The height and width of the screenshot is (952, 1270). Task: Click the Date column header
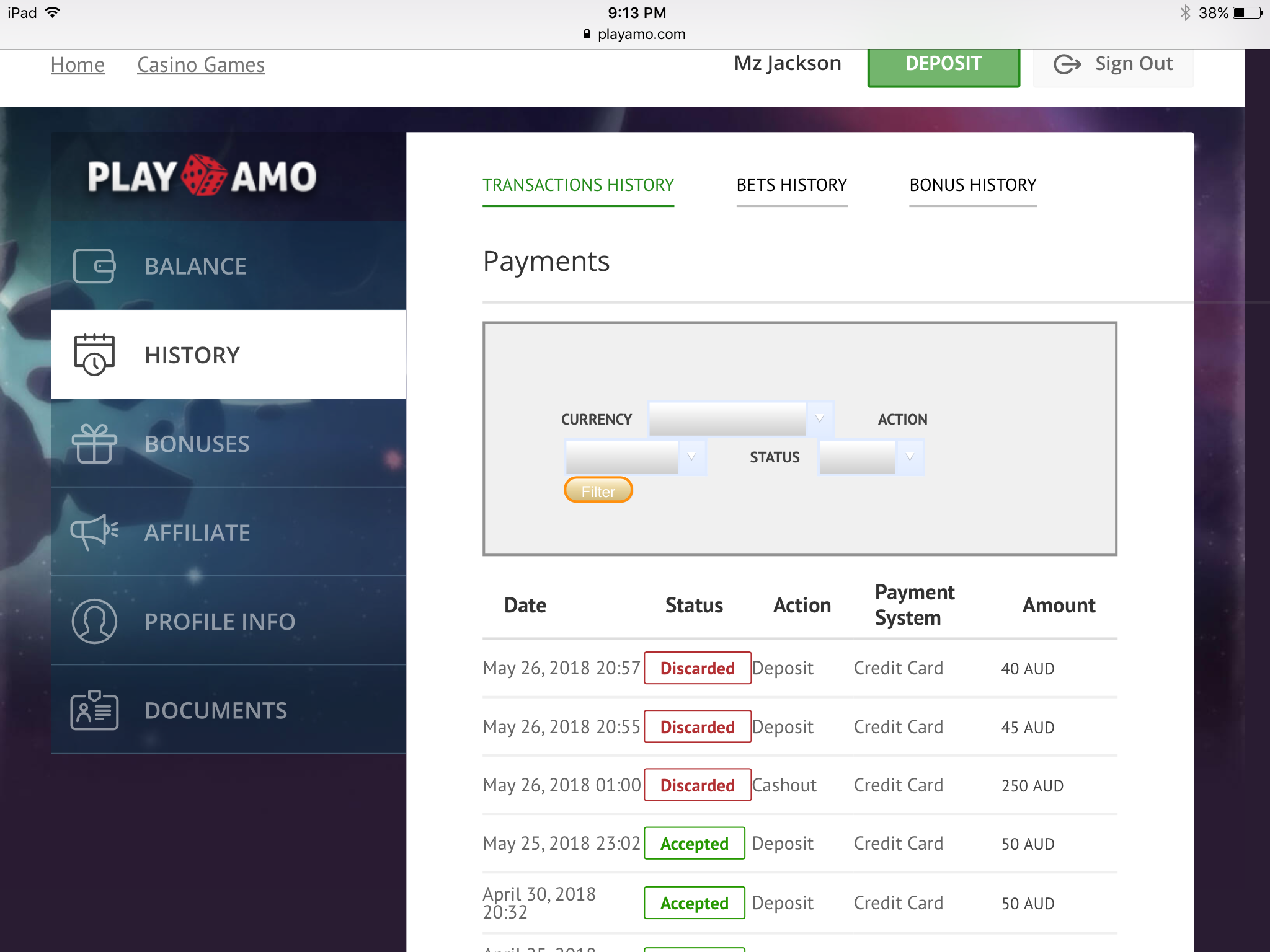tap(525, 605)
